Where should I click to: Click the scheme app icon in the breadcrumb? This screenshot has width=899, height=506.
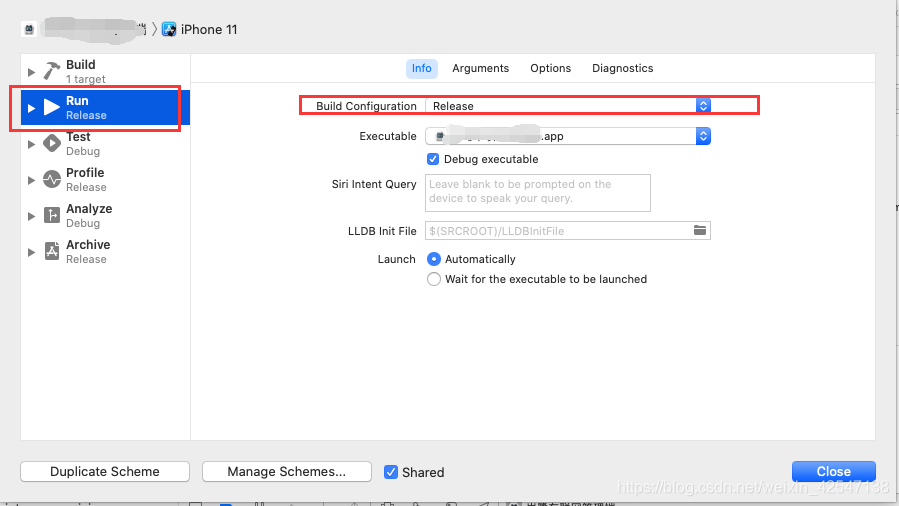click(29, 29)
